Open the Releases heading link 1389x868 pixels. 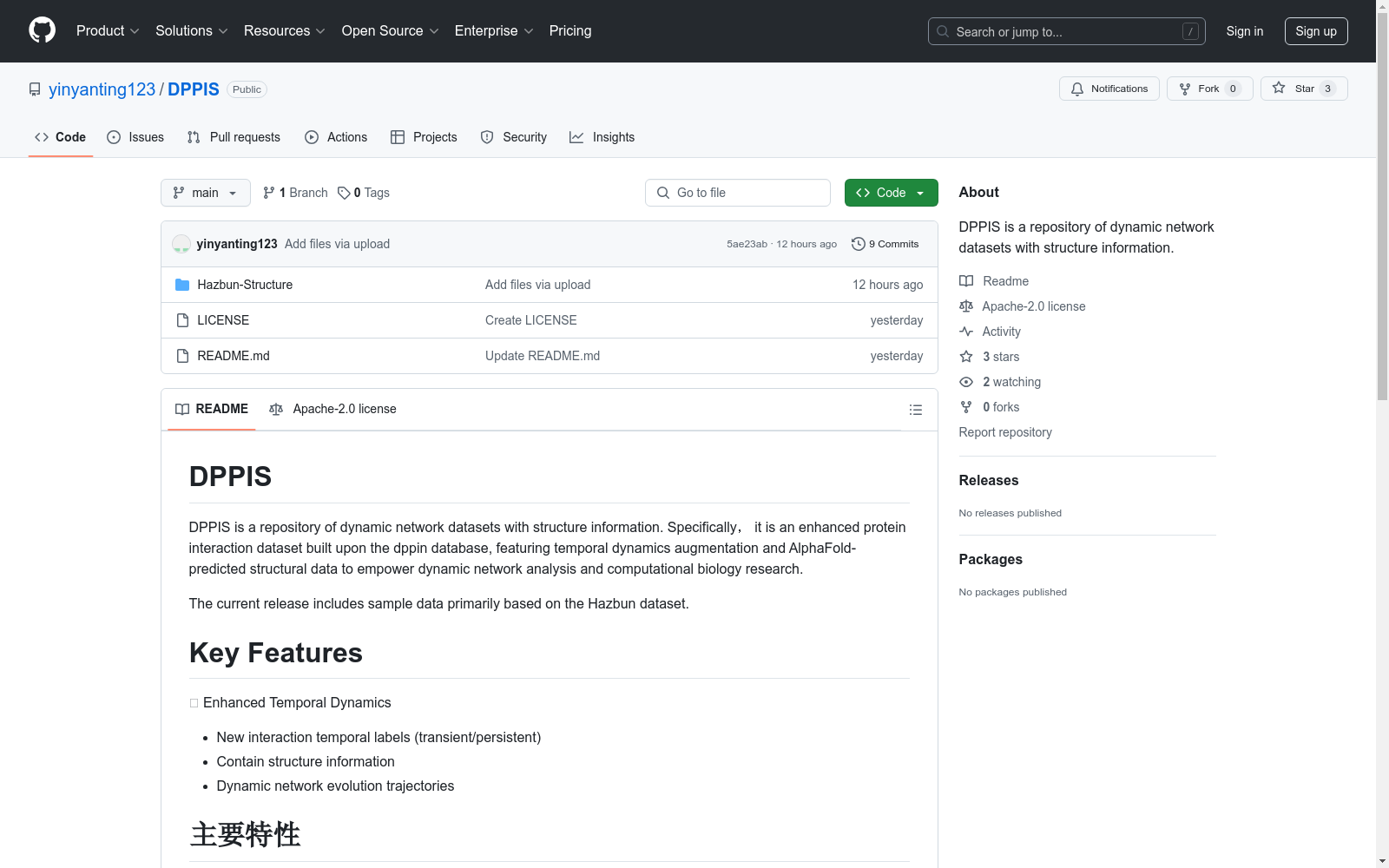point(989,480)
